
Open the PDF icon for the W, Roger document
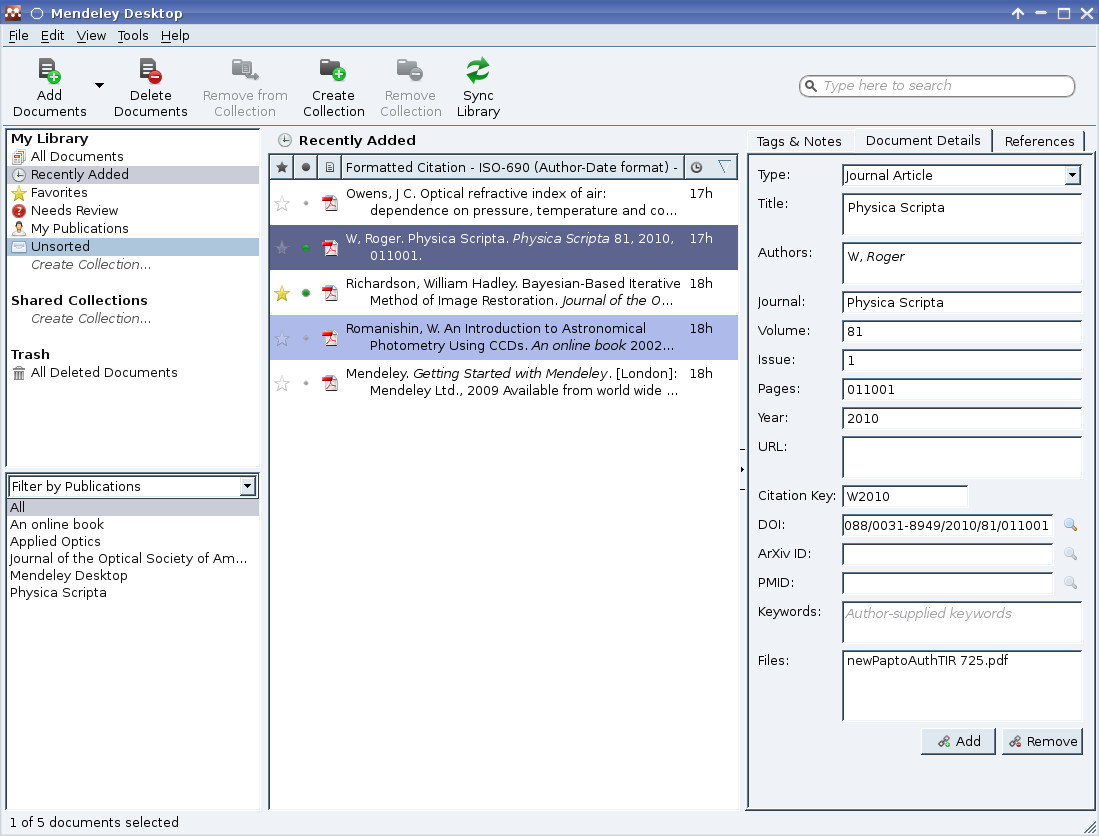click(329, 248)
